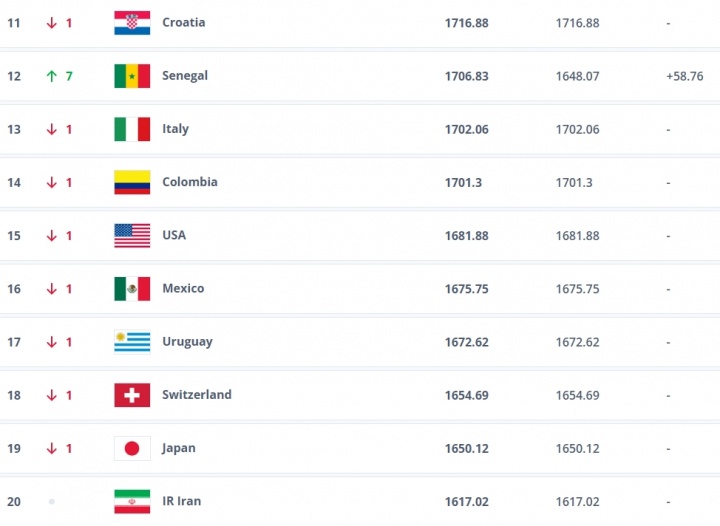Viewport: 720px width, 526px height.
Task: Click the IR Iran flag icon
Action: 132,501
